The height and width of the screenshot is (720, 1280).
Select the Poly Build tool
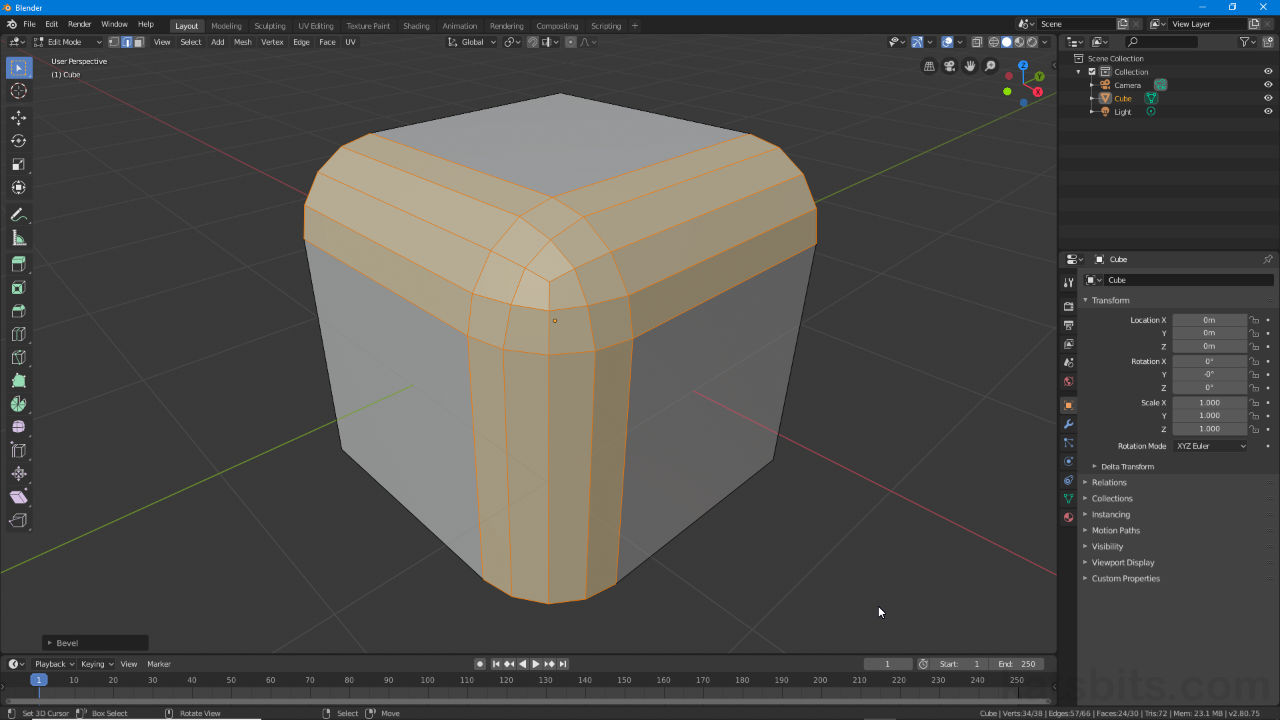[x=19, y=381]
